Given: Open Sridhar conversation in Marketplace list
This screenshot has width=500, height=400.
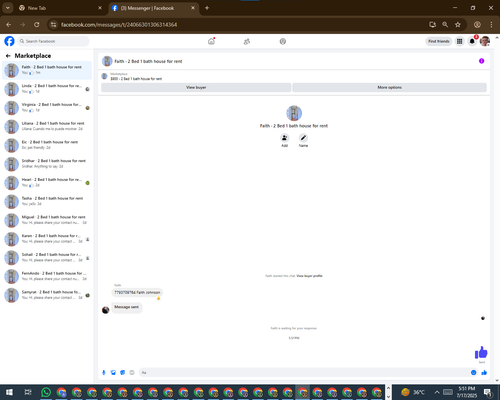Looking at the screenshot, I should (47, 164).
